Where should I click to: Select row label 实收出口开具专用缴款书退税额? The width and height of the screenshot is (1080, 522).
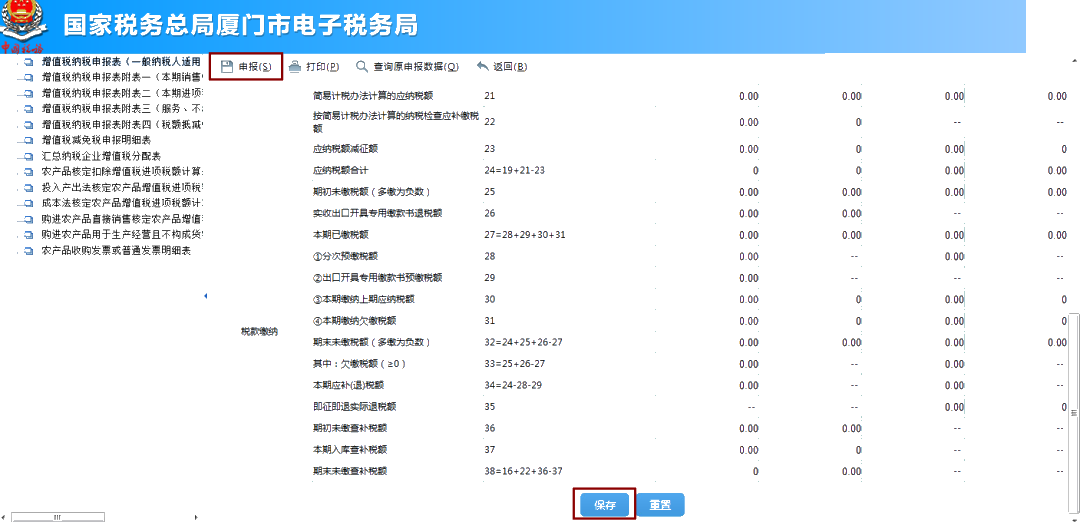377,213
